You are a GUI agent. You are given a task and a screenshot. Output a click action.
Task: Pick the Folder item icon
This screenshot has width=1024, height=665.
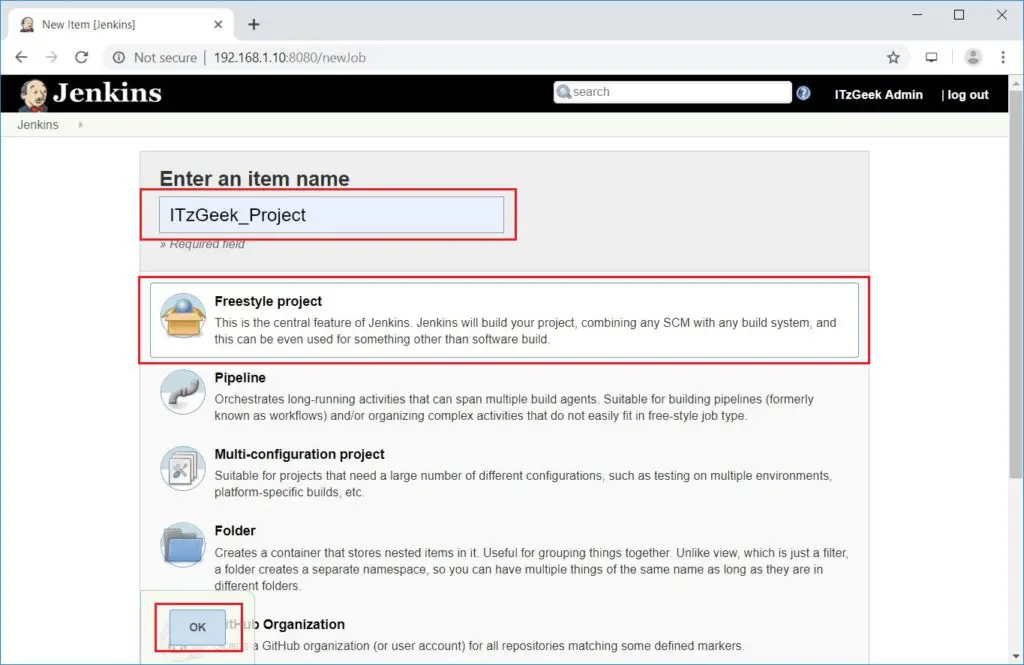coord(183,544)
